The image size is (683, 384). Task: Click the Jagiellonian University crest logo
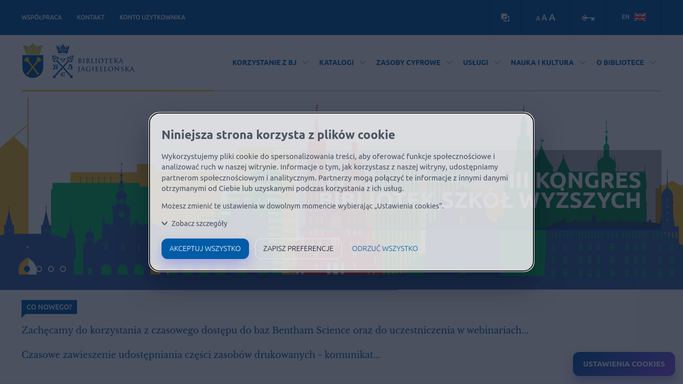click(33, 61)
